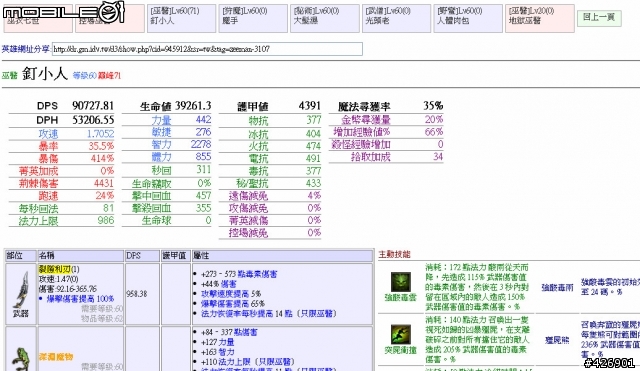Click the 擊殺回血 355 stat row
The width and height of the screenshot is (640, 371).
[167, 208]
